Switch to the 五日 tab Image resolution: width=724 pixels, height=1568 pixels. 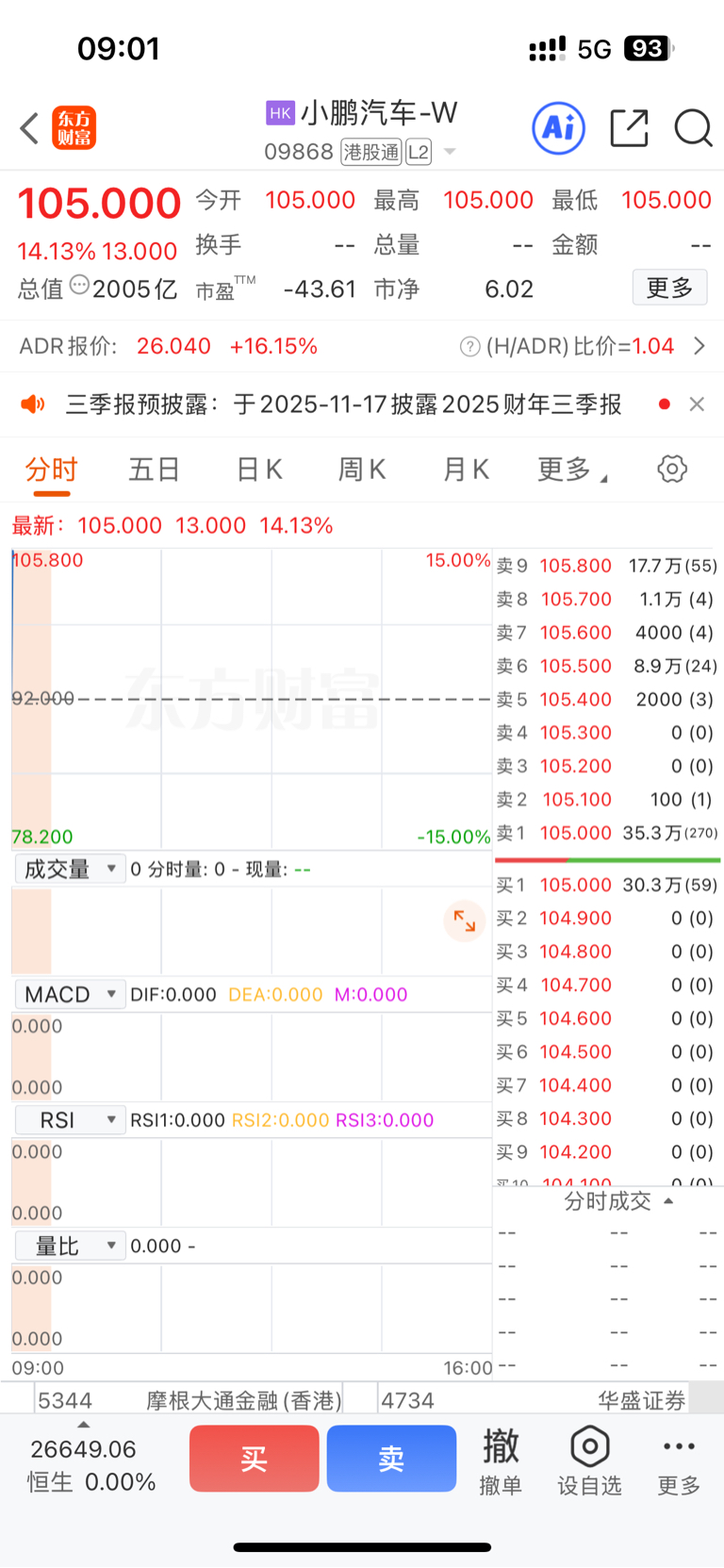click(155, 469)
